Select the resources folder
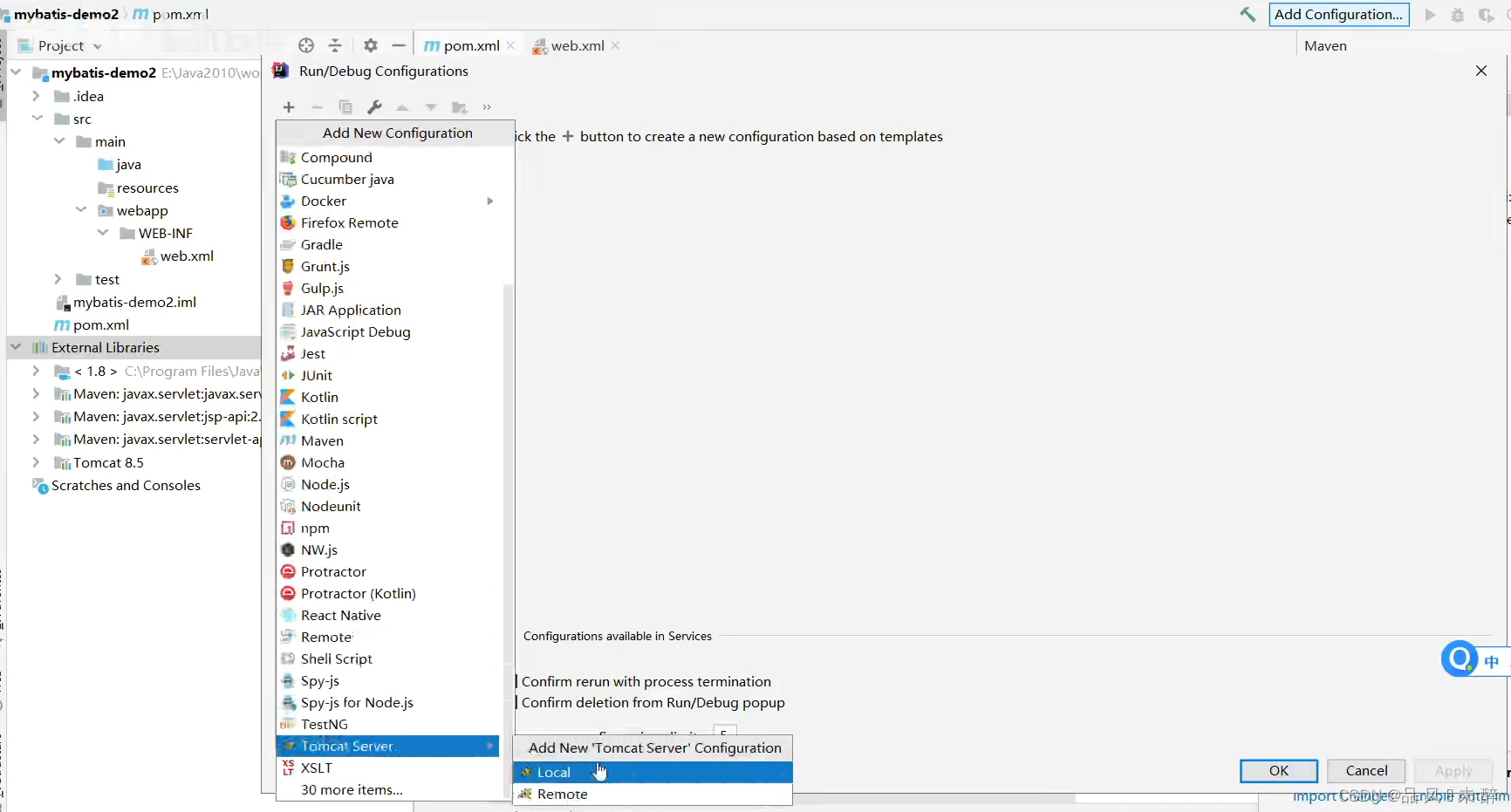1511x812 pixels. [x=138, y=188]
